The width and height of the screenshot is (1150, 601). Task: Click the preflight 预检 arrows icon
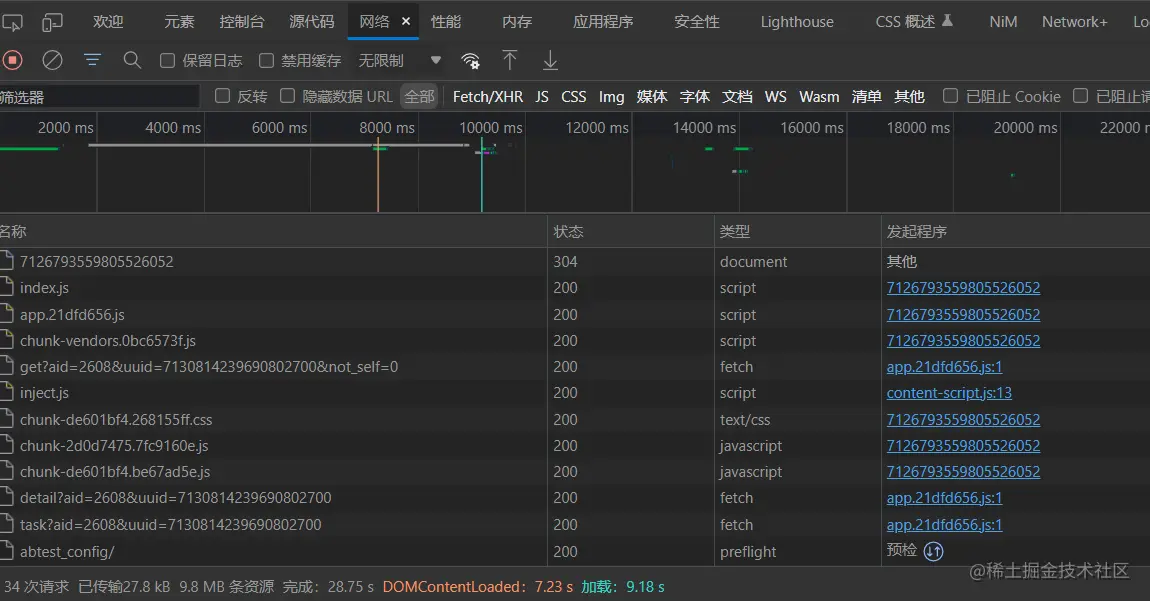933,551
